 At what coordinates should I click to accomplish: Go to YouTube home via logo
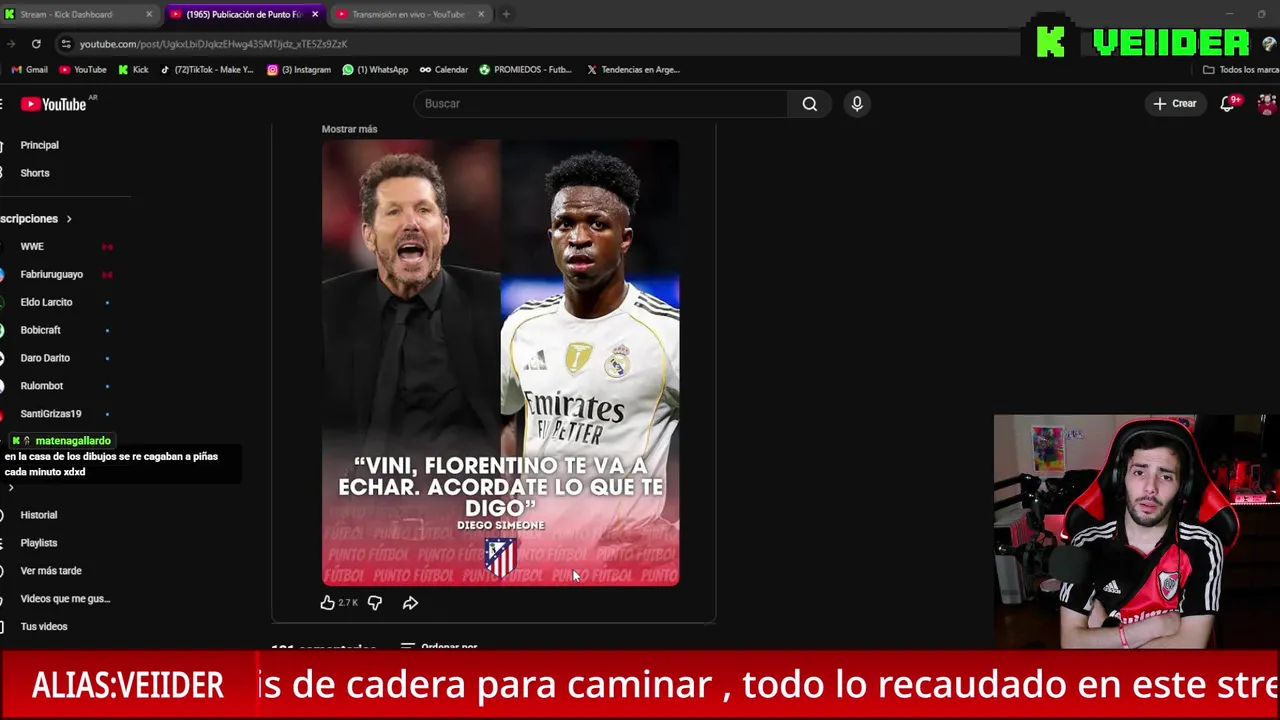(x=54, y=104)
